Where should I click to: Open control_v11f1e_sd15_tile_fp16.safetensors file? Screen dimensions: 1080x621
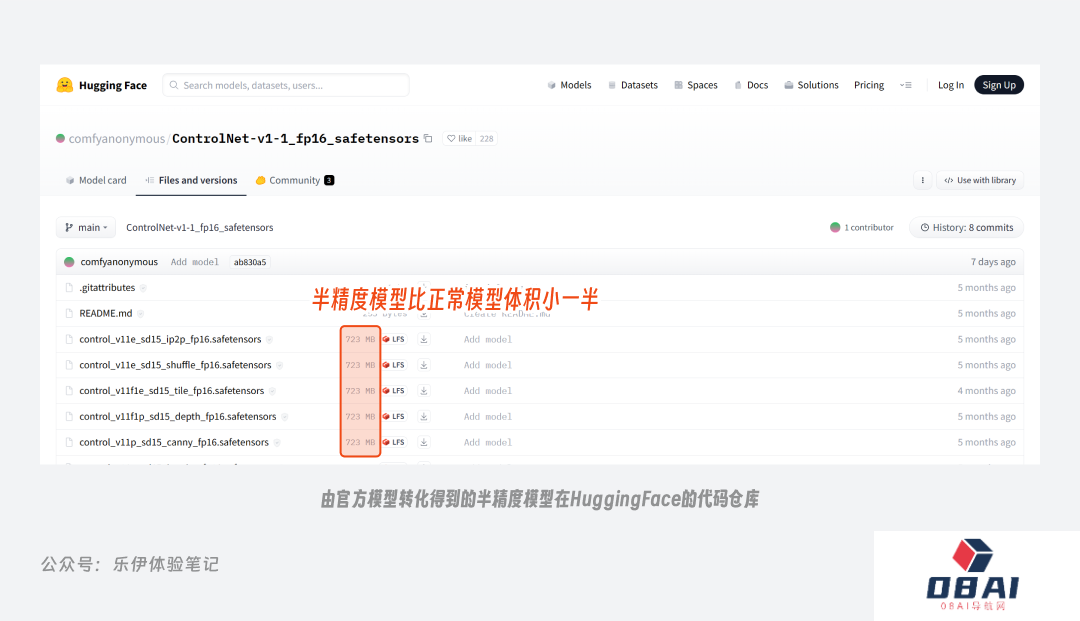coord(172,391)
